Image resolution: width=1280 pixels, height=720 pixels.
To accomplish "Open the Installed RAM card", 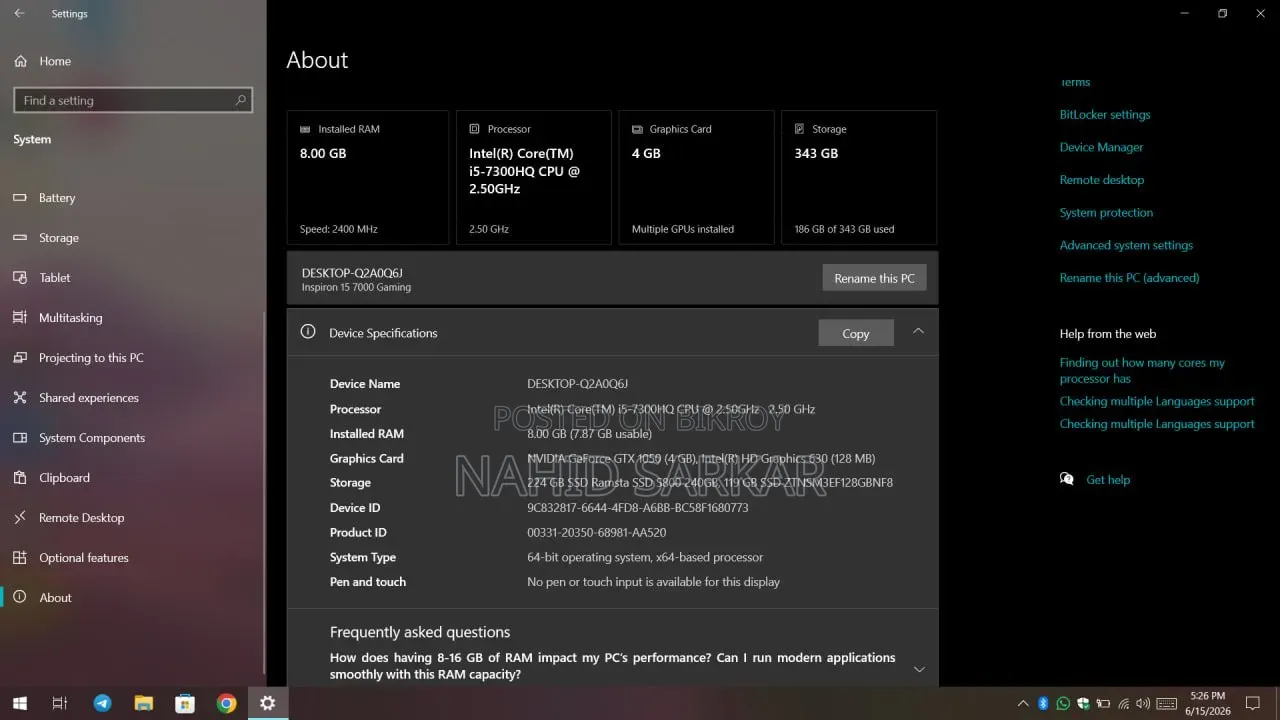I will point(368,177).
